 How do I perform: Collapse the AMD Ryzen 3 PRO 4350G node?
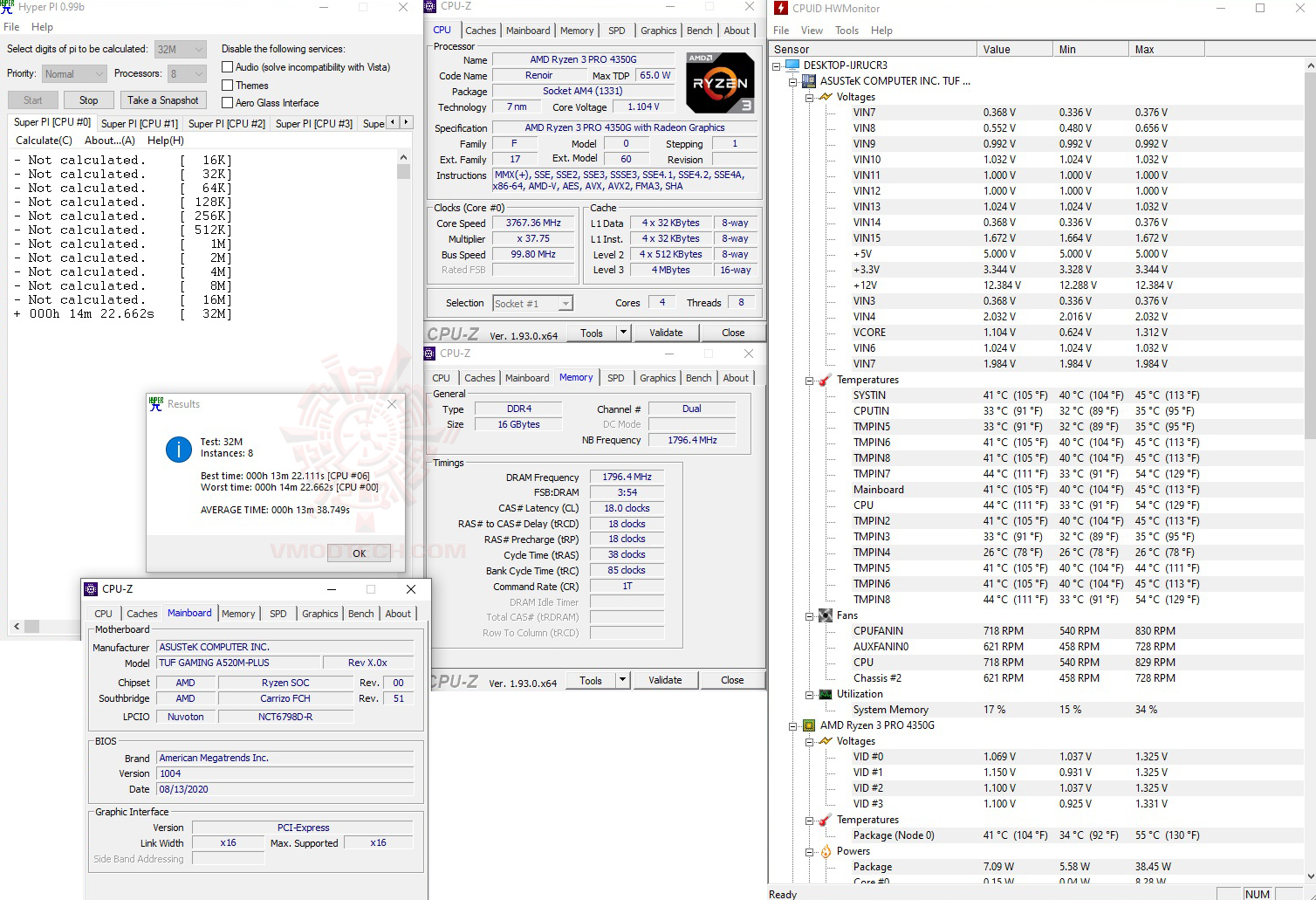(x=793, y=725)
